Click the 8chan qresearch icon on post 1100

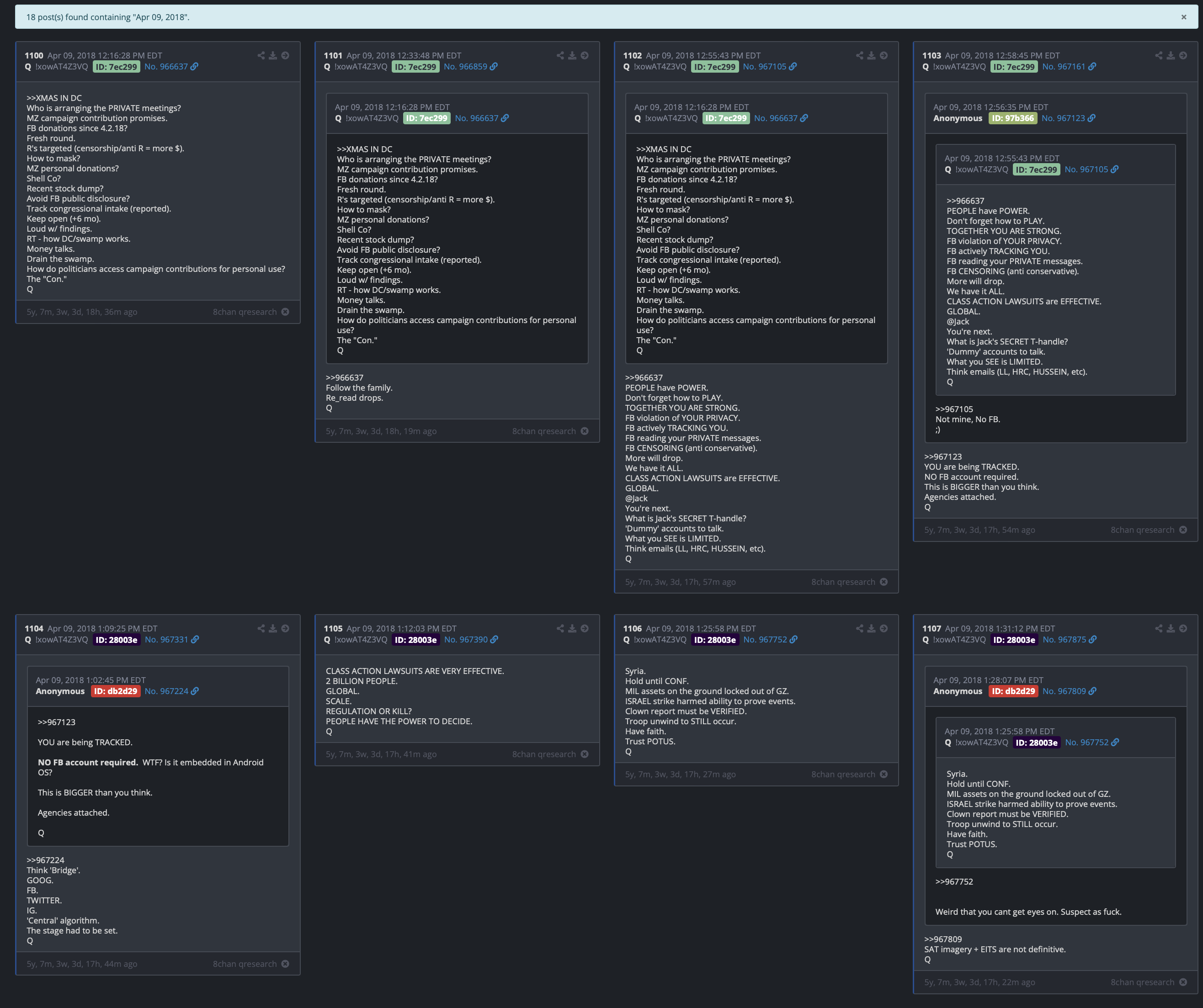[285, 312]
